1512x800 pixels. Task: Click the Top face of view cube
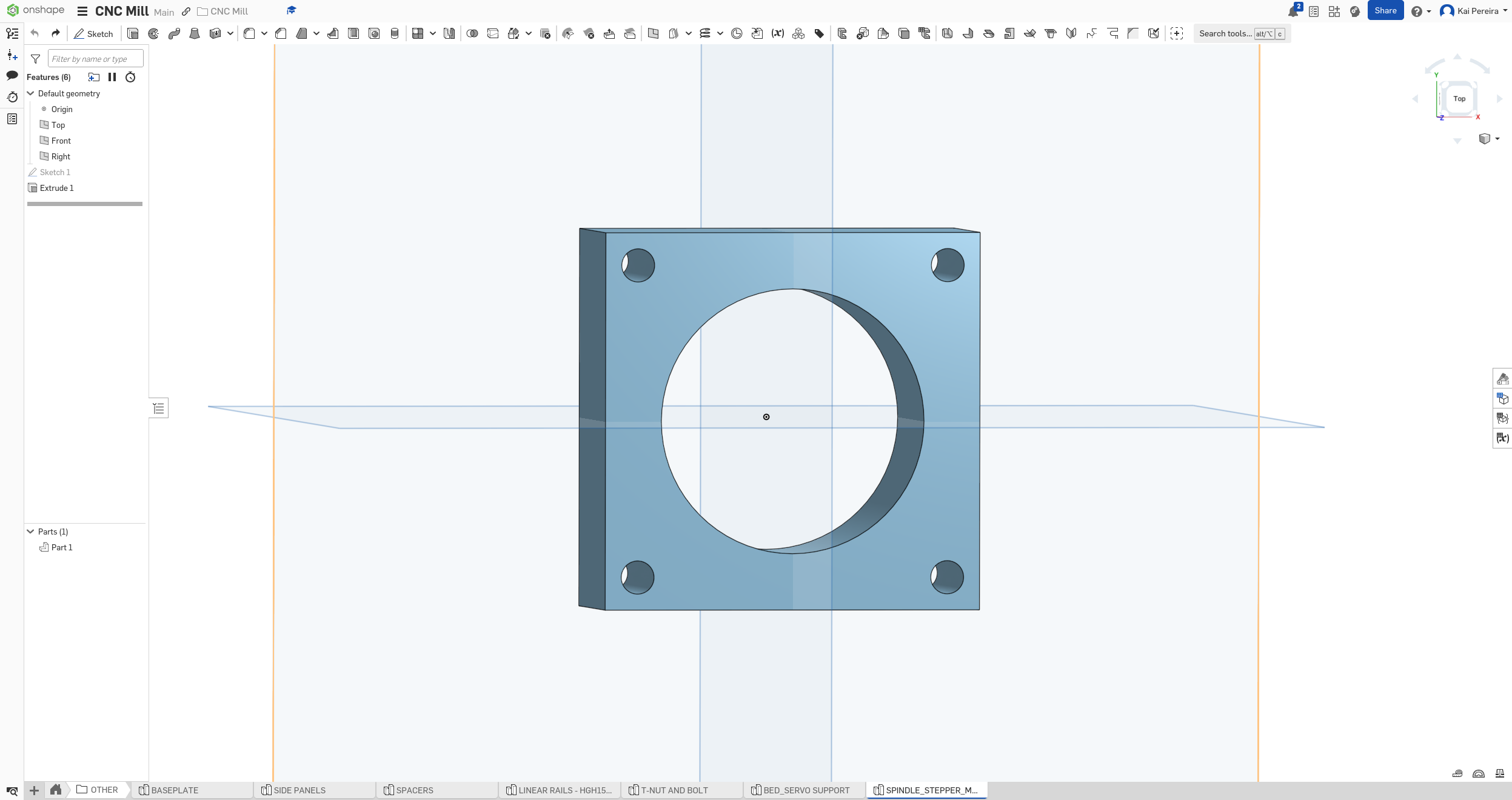click(x=1459, y=99)
